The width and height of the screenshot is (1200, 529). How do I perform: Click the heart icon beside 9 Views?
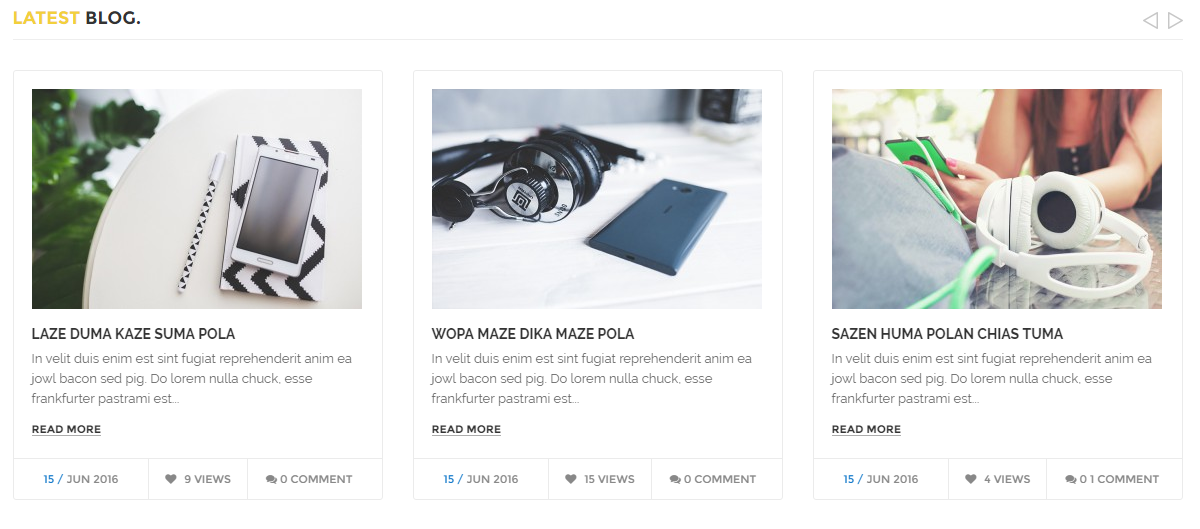pos(171,479)
